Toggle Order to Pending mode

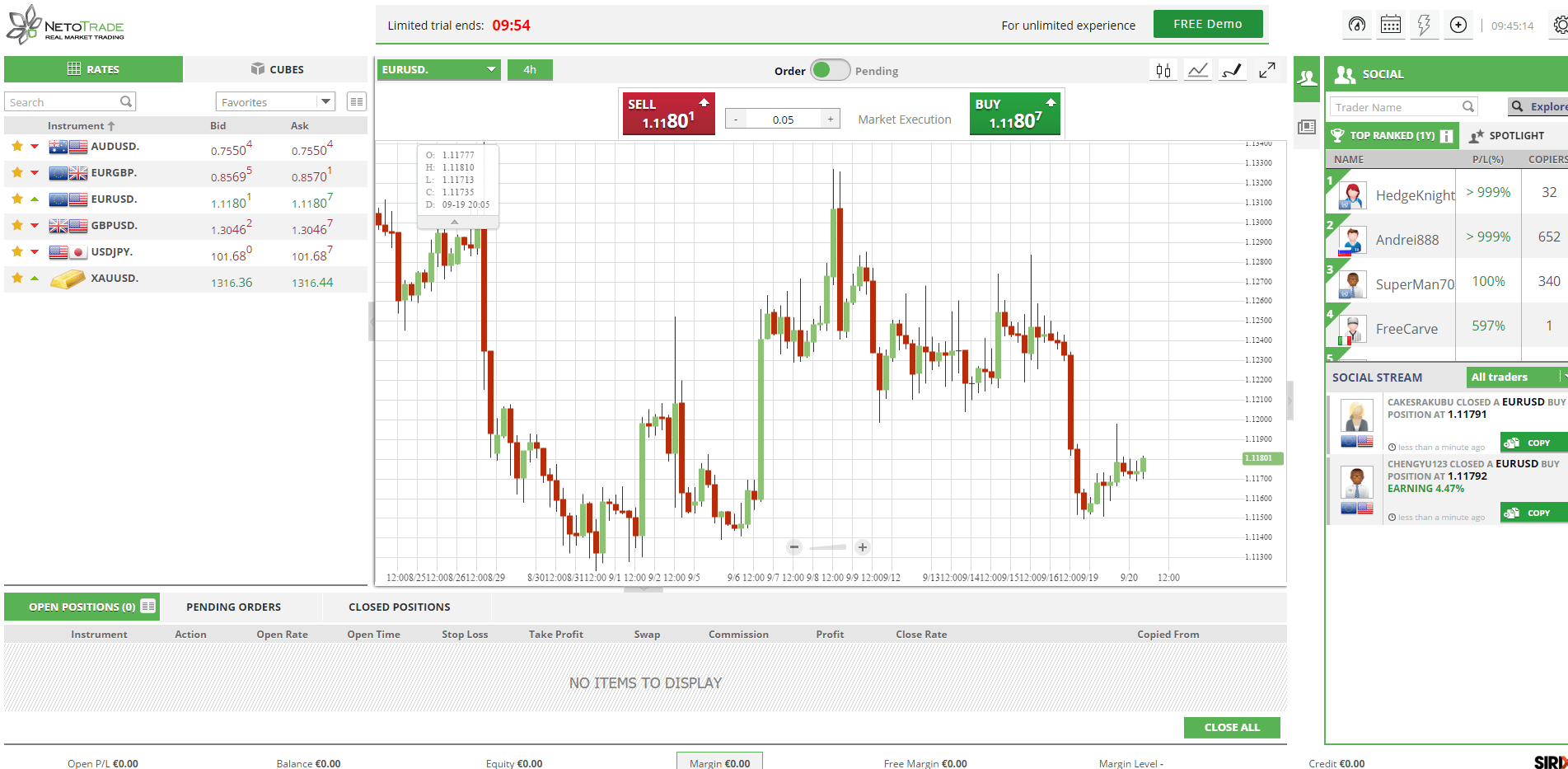click(x=831, y=71)
